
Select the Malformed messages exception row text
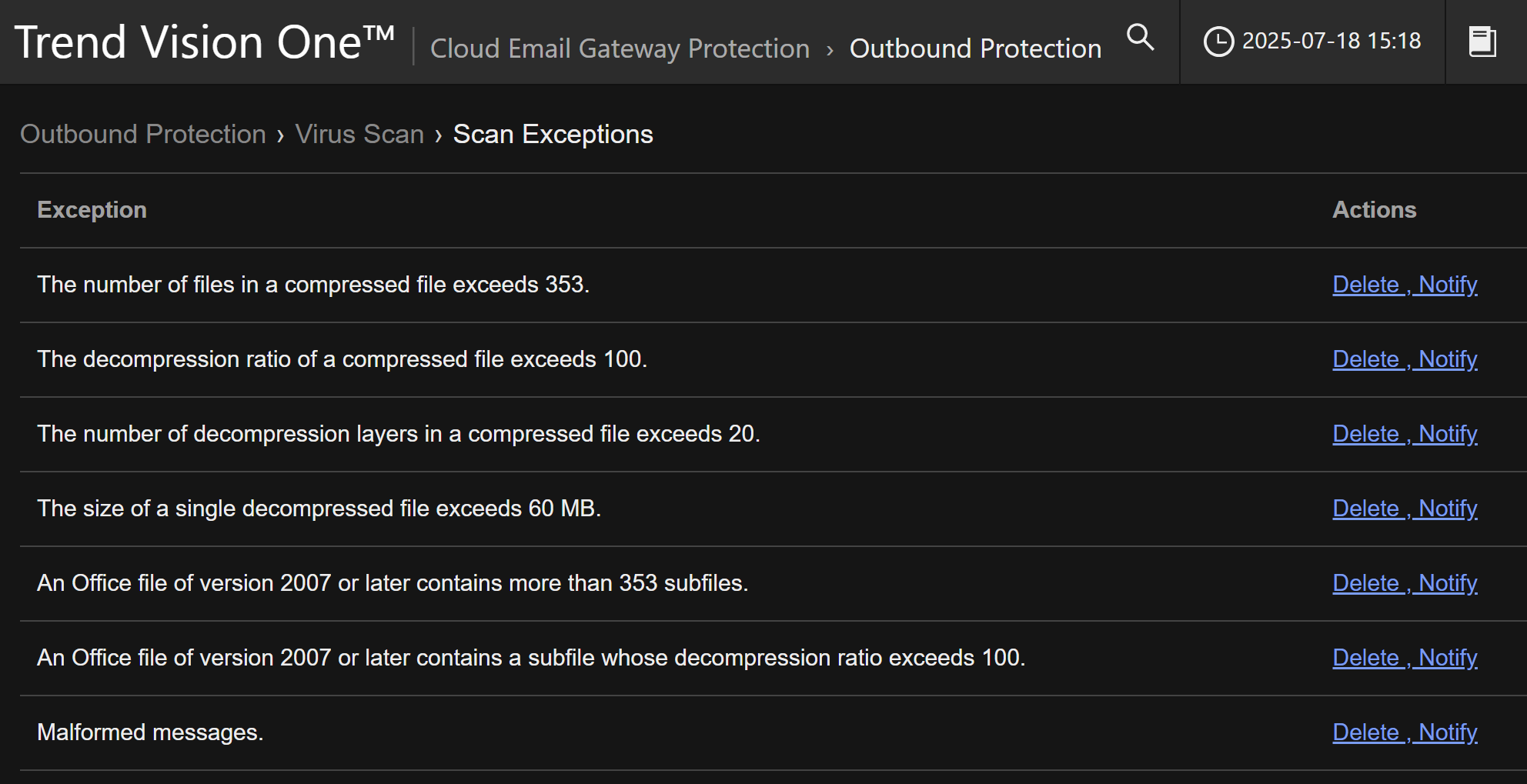[x=150, y=732]
